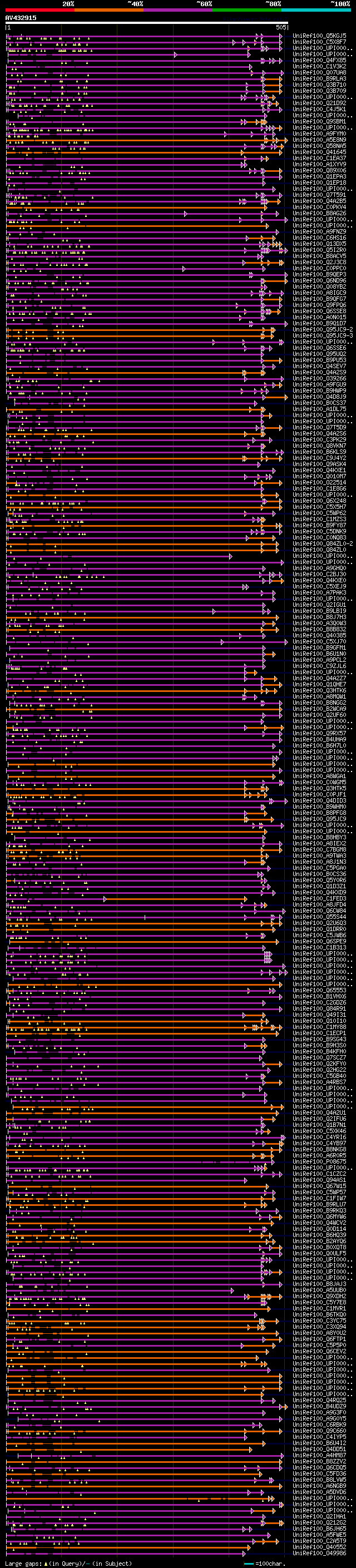Viewport: 356px width, 1568px height.
Task: Select the UniRef100_C1MZS3 label
Action: click(x=319, y=519)
